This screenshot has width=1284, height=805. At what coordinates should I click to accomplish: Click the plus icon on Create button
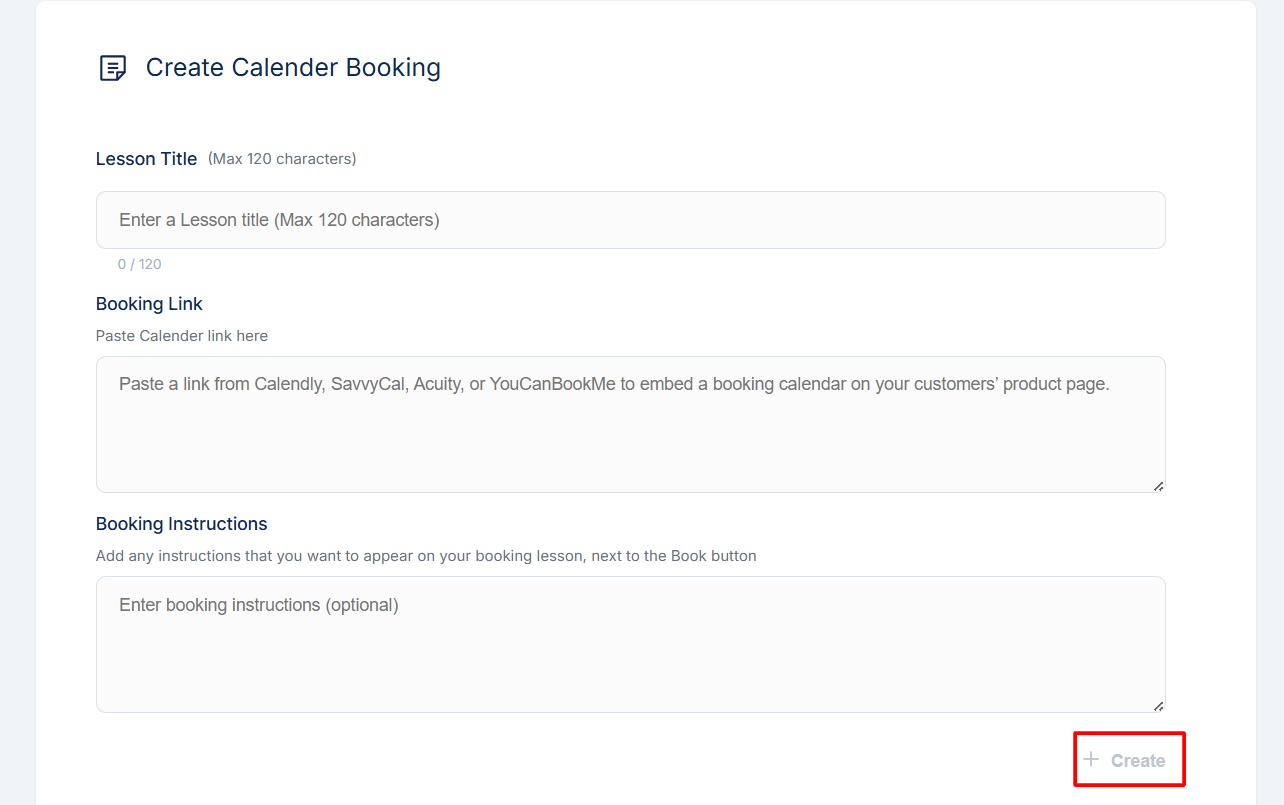click(x=1091, y=760)
